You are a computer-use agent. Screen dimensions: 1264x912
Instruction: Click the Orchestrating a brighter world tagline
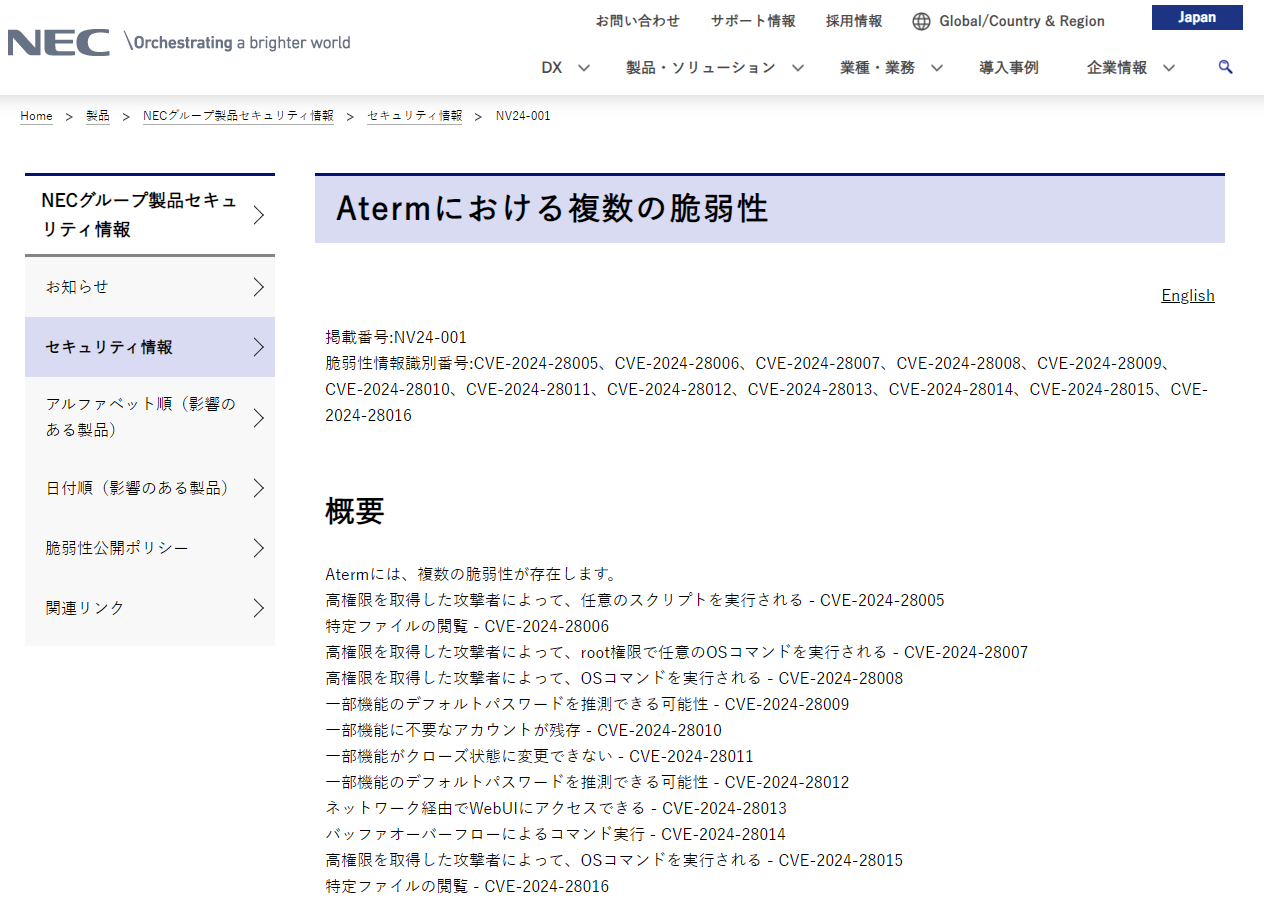click(x=238, y=42)
